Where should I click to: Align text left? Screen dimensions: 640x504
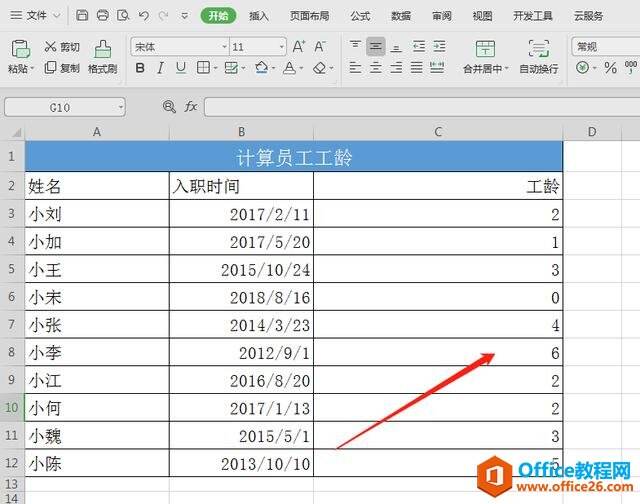pos(355,67)
